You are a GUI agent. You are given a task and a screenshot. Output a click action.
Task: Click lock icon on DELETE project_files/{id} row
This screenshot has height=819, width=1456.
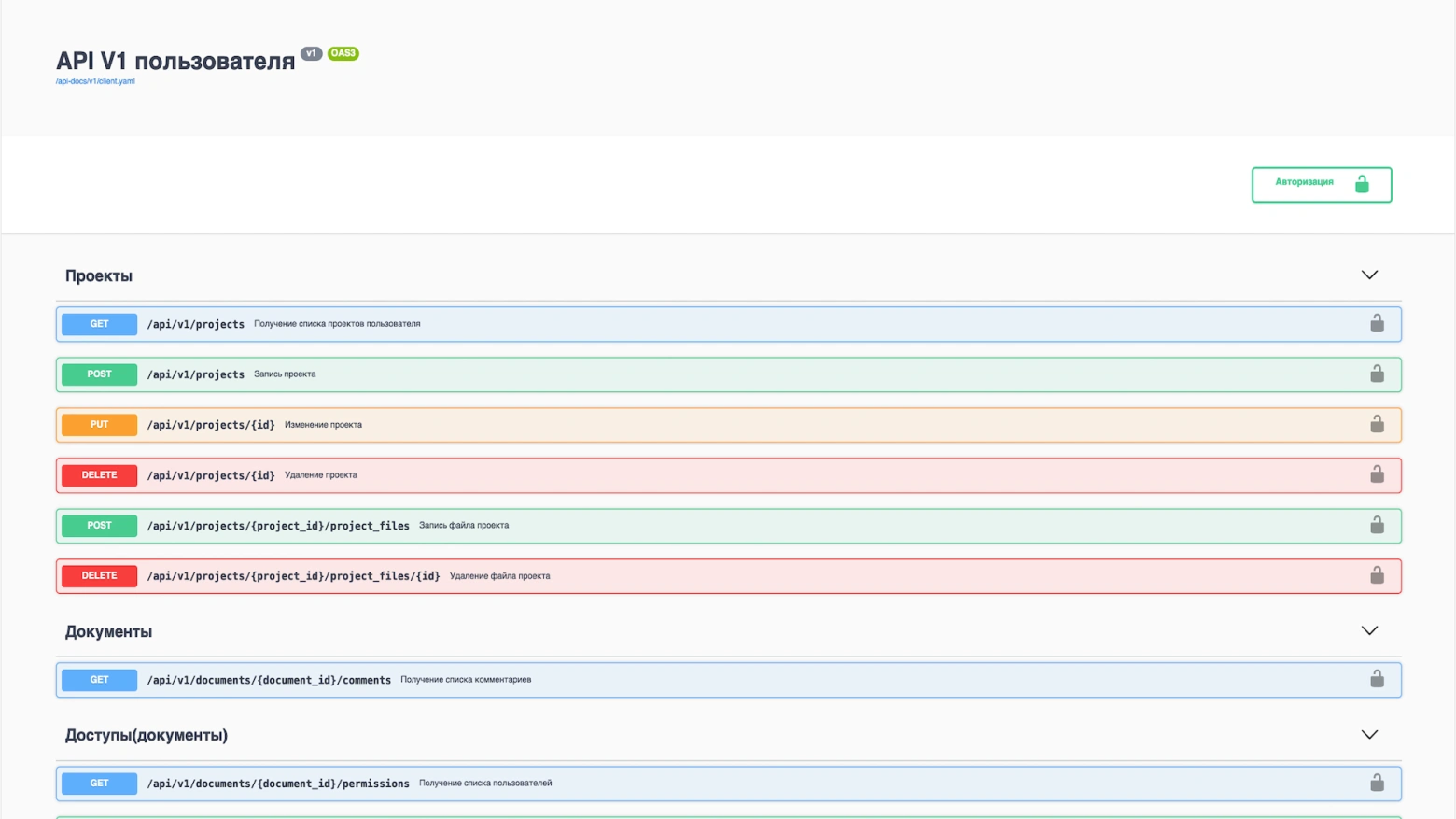point(1377,575)
